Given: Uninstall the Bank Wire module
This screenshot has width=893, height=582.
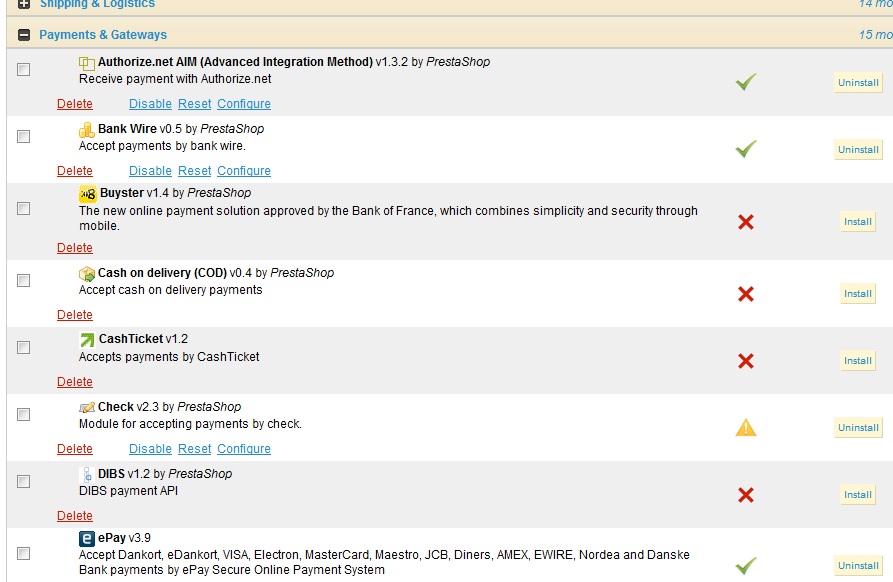Looking at the screenshot, I should 858,150.
